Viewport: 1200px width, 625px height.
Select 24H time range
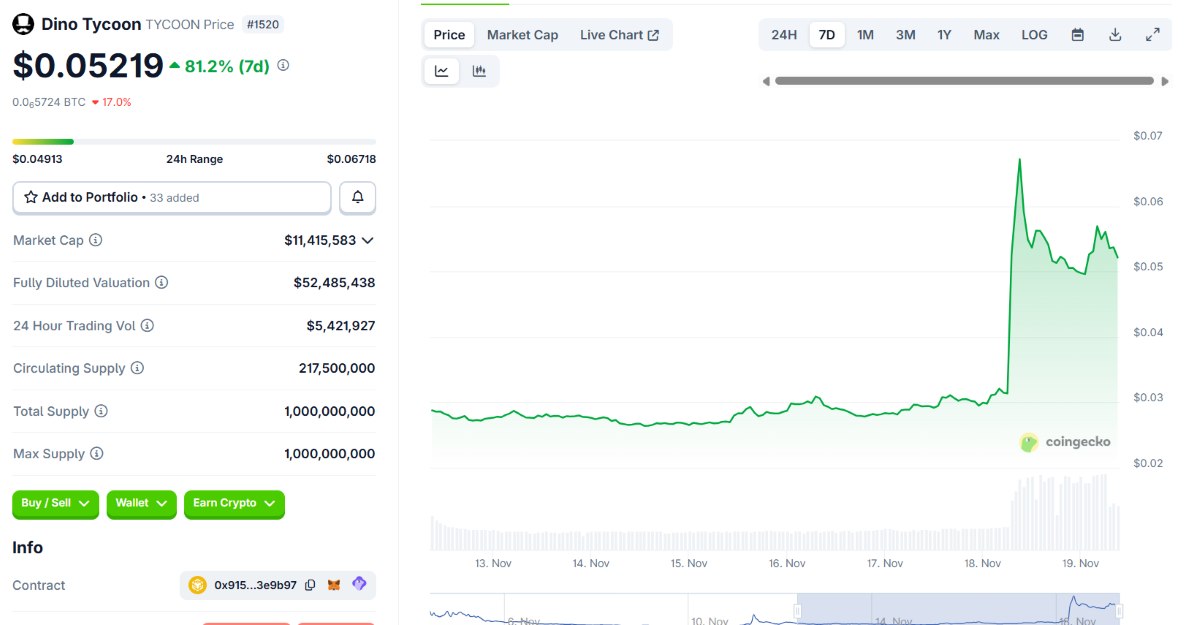(784, 35)
